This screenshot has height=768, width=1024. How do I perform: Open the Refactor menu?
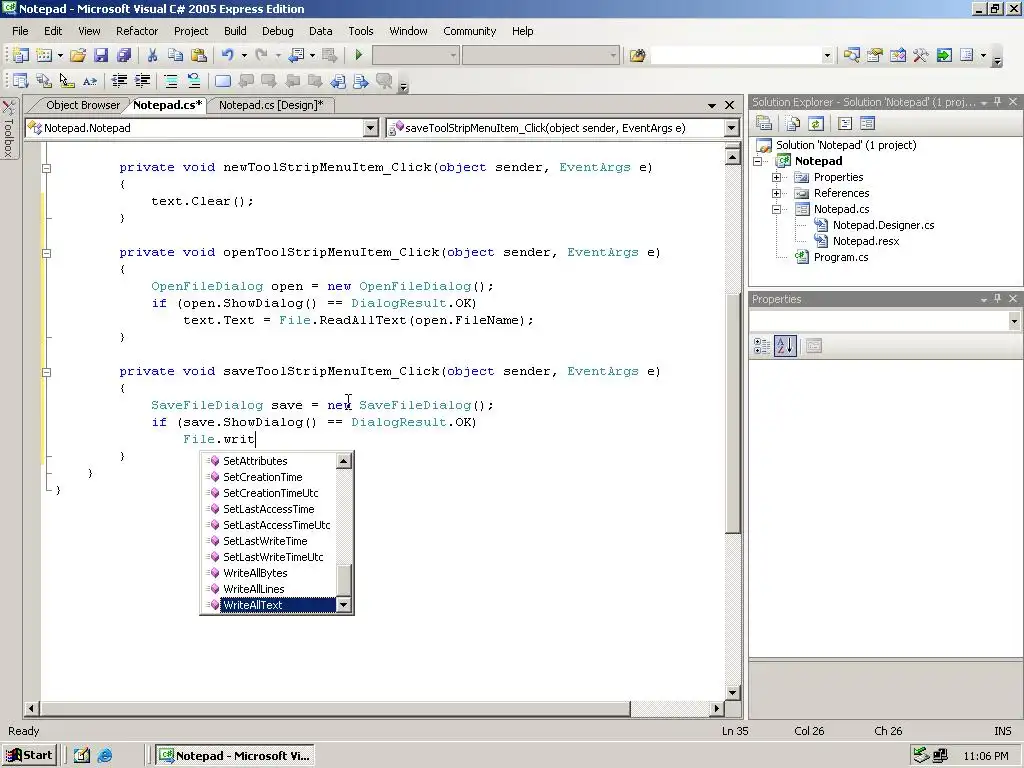(x=136, y=31)
